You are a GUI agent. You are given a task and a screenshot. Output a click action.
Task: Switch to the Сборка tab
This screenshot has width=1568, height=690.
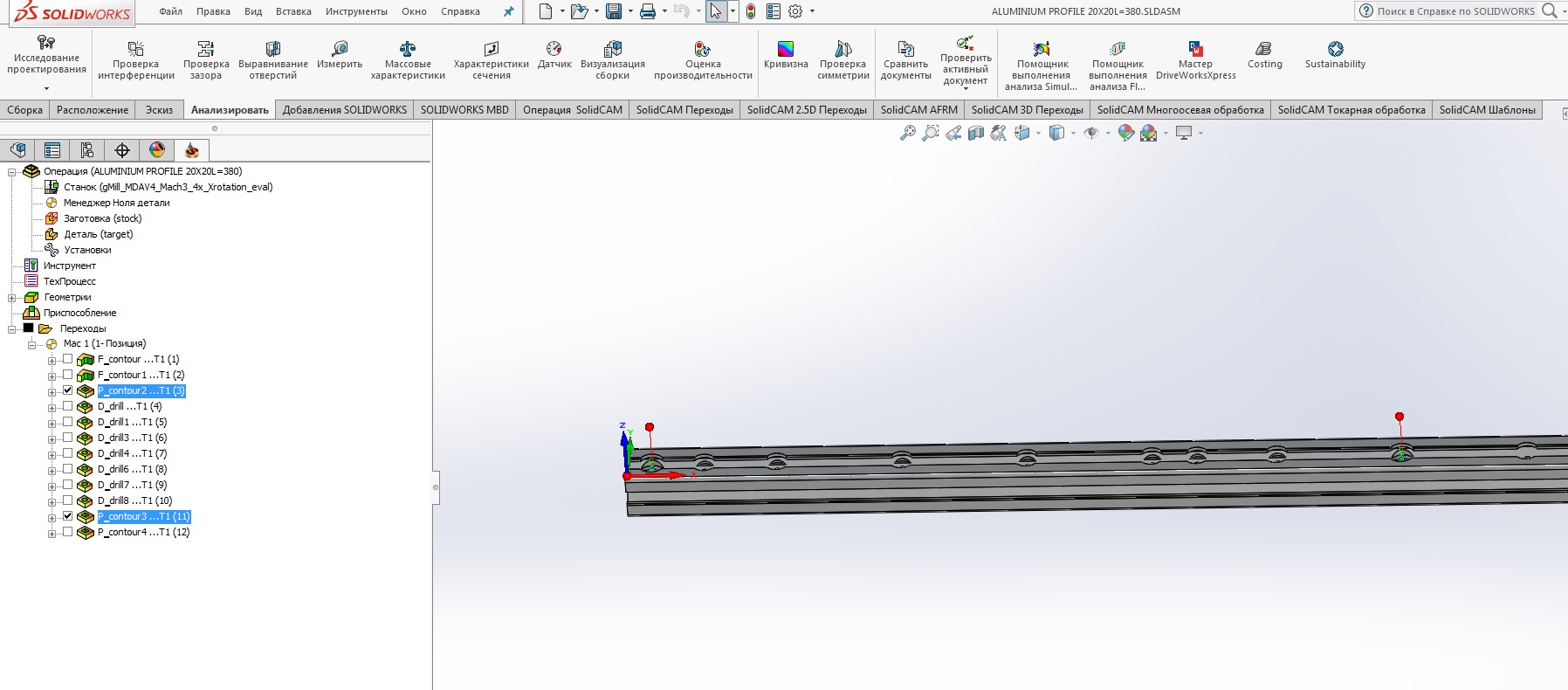coord(24,110)
